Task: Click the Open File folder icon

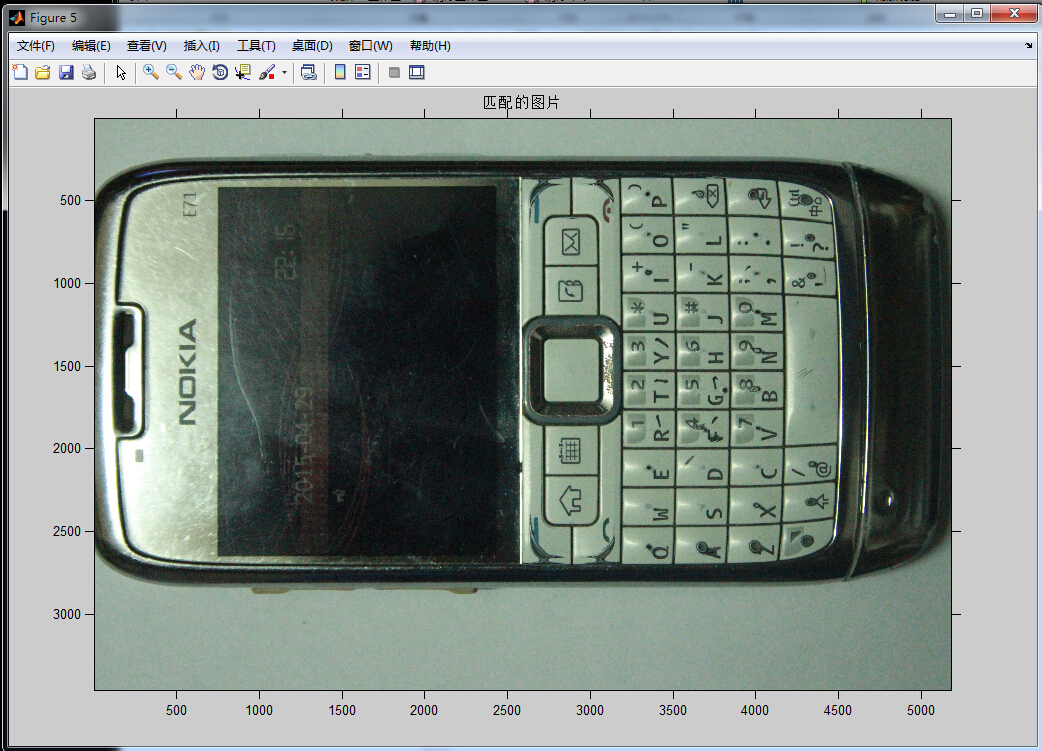Action: (x=43, y=72)
